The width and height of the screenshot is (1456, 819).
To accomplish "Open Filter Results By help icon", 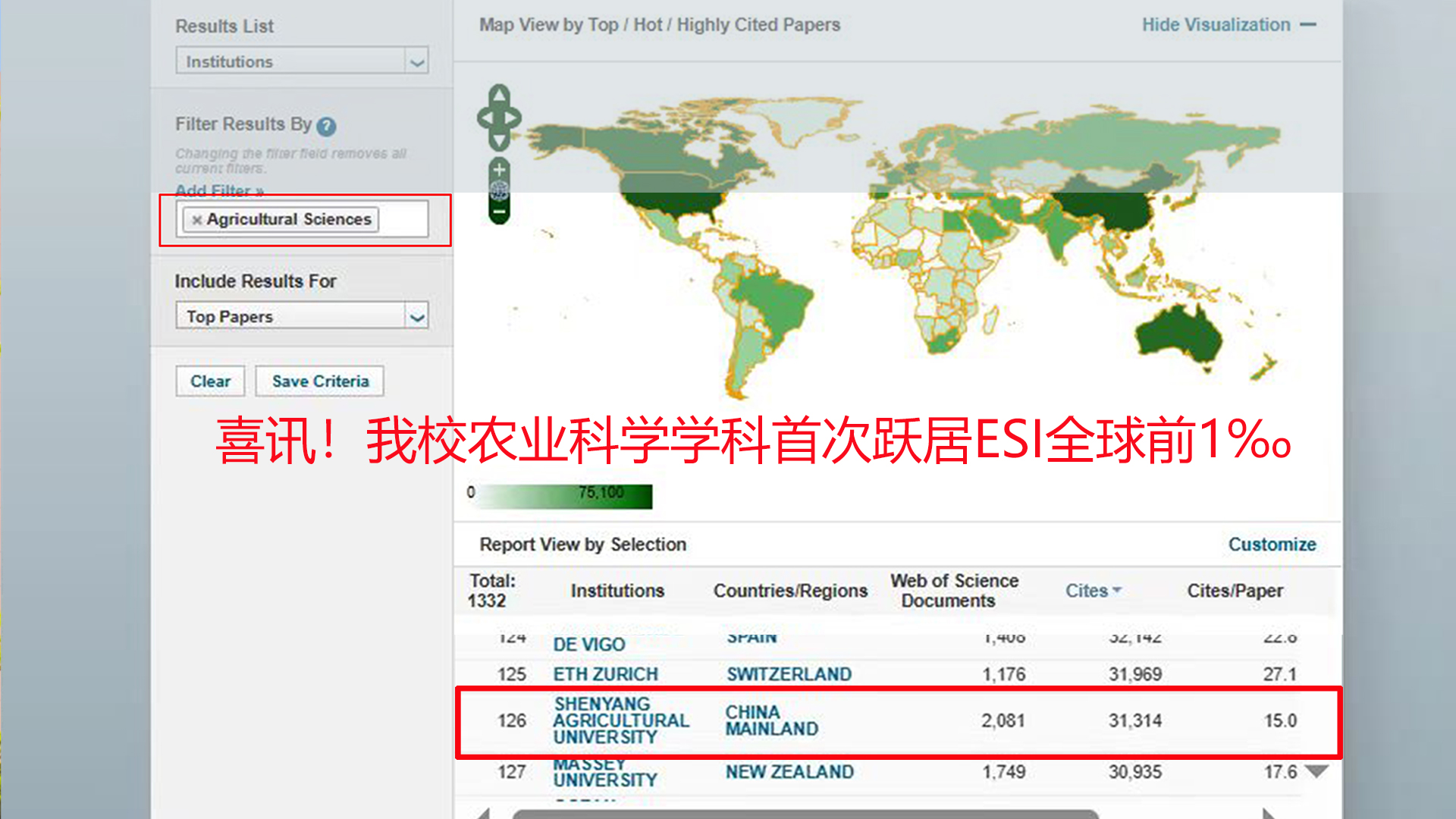I will [326, 126].
